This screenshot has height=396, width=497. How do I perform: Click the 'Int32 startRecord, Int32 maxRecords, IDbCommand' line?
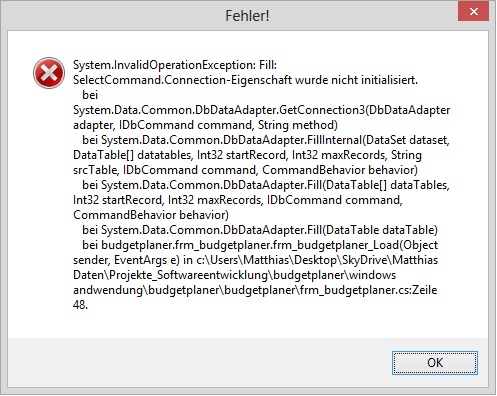click(238, 200)
